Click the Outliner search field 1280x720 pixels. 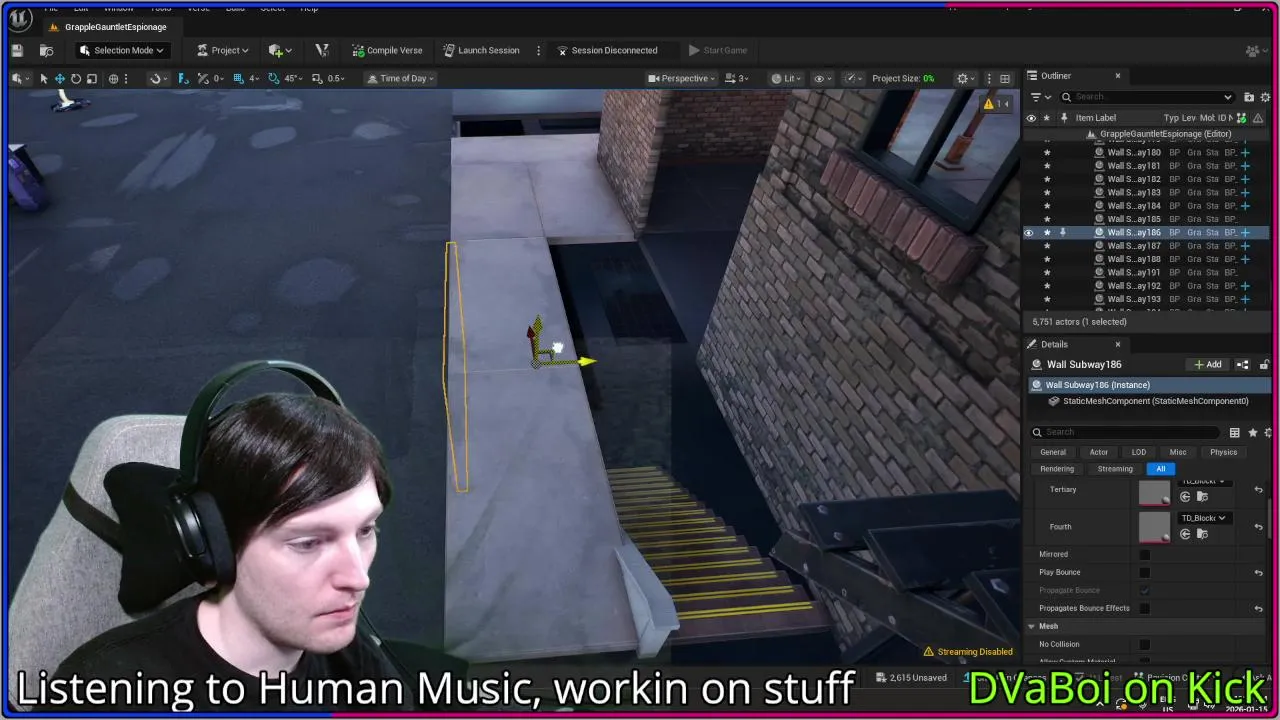pos(1148,97)
